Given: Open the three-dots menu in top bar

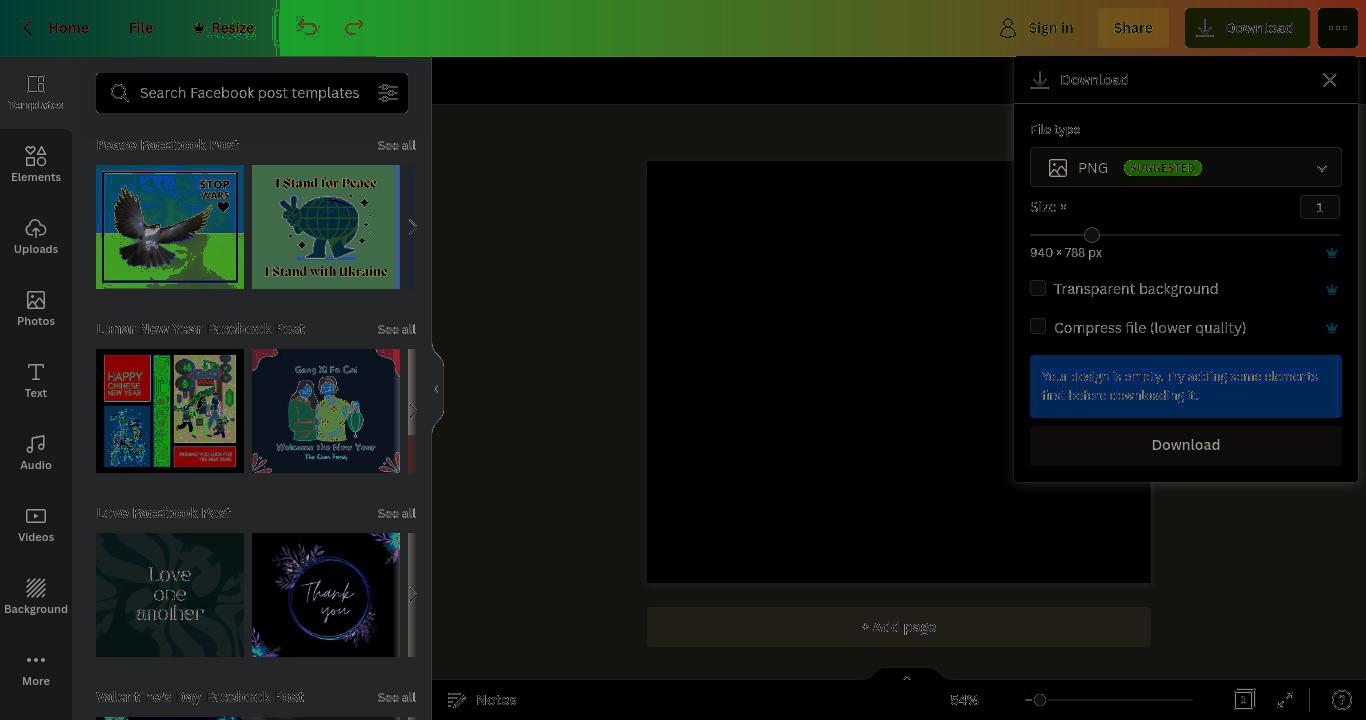Looking at the screenshot, I should [x=1338, y=28].
